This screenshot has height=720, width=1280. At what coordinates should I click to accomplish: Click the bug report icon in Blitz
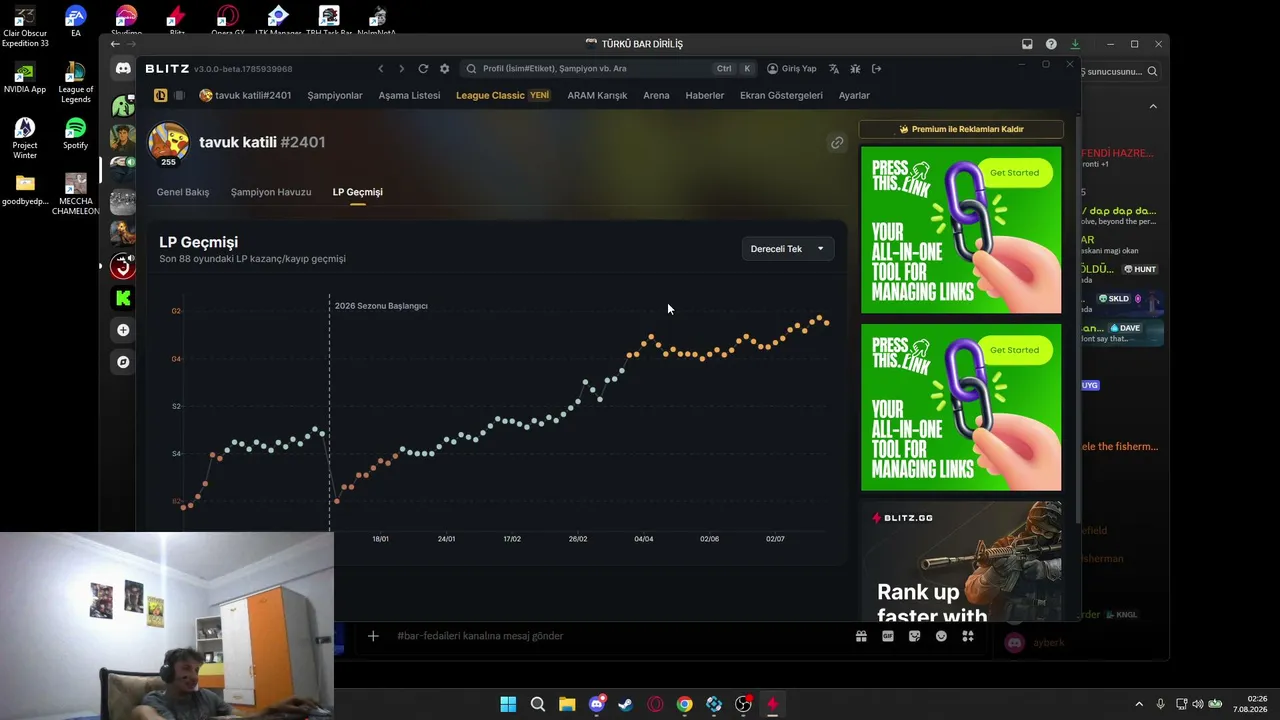coord(855,69)
